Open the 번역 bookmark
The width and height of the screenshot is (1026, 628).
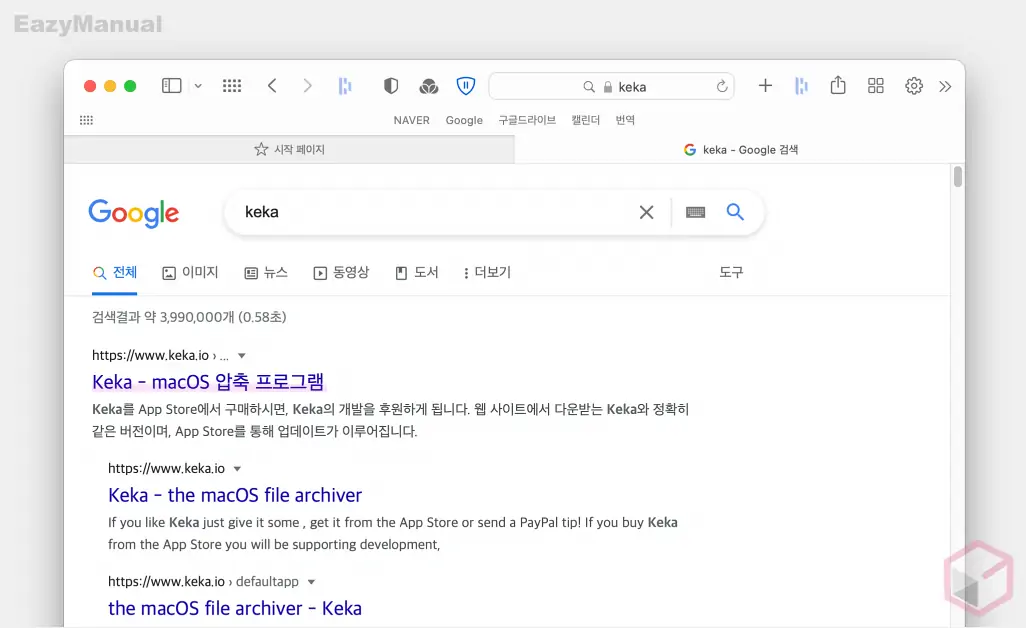pyautogui.click(x=625, y=120)
